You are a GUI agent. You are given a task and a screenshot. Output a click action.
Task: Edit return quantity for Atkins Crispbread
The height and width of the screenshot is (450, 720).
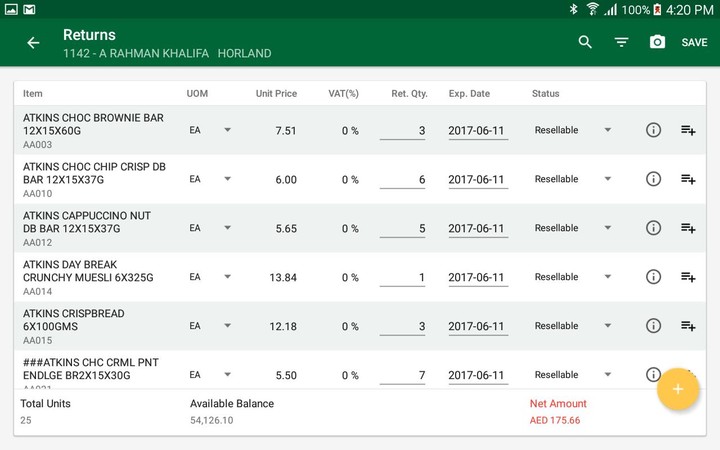point(403,327)
